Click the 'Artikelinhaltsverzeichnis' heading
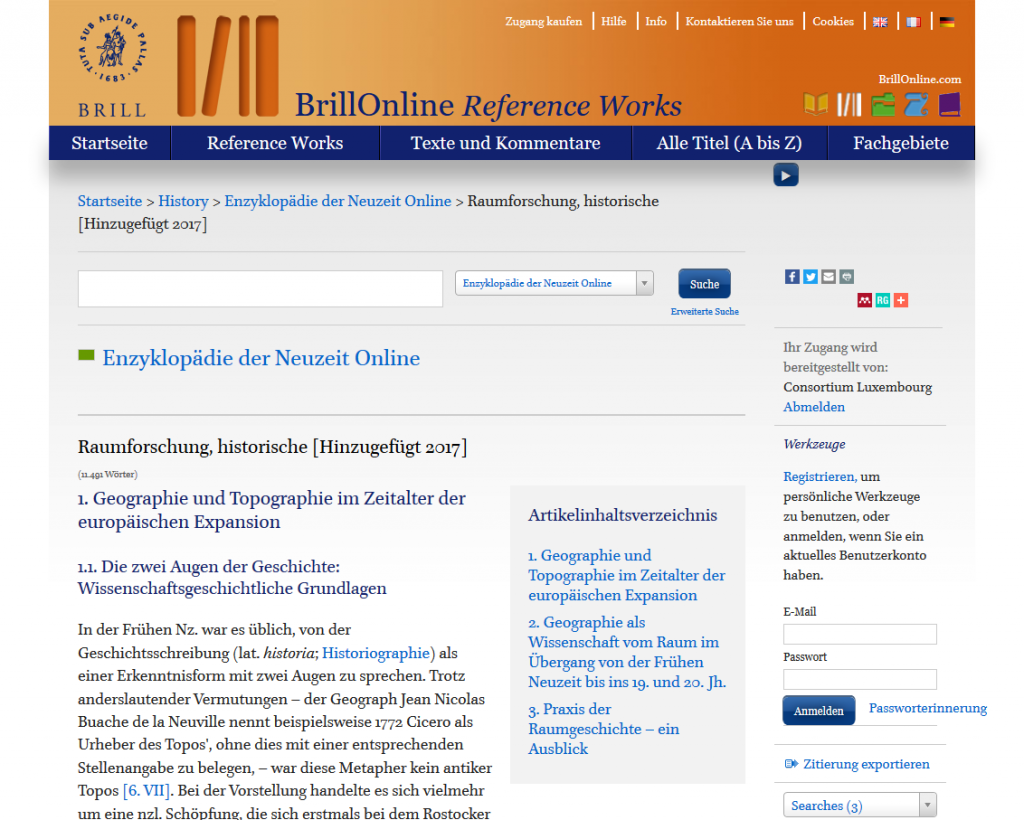 [622, 515]
